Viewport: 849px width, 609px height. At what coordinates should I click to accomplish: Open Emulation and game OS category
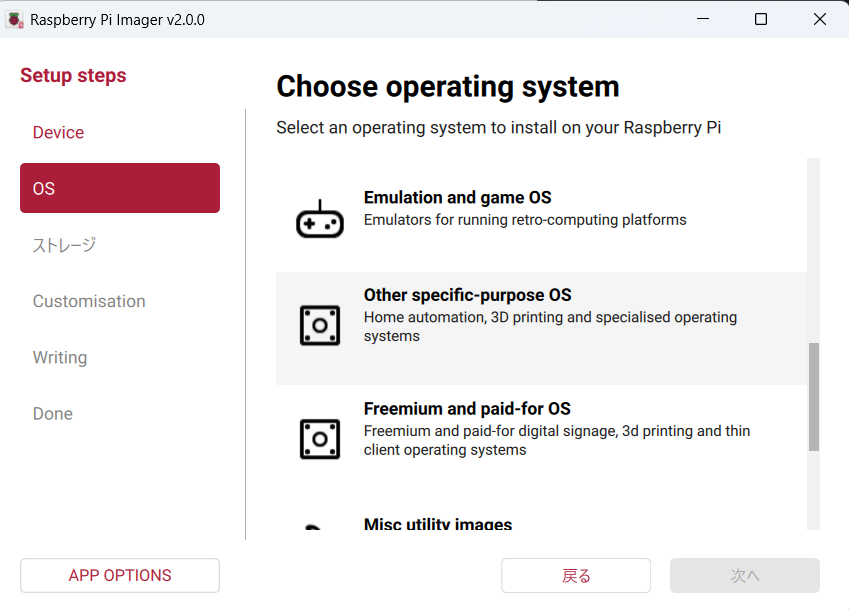coord(457,198)
